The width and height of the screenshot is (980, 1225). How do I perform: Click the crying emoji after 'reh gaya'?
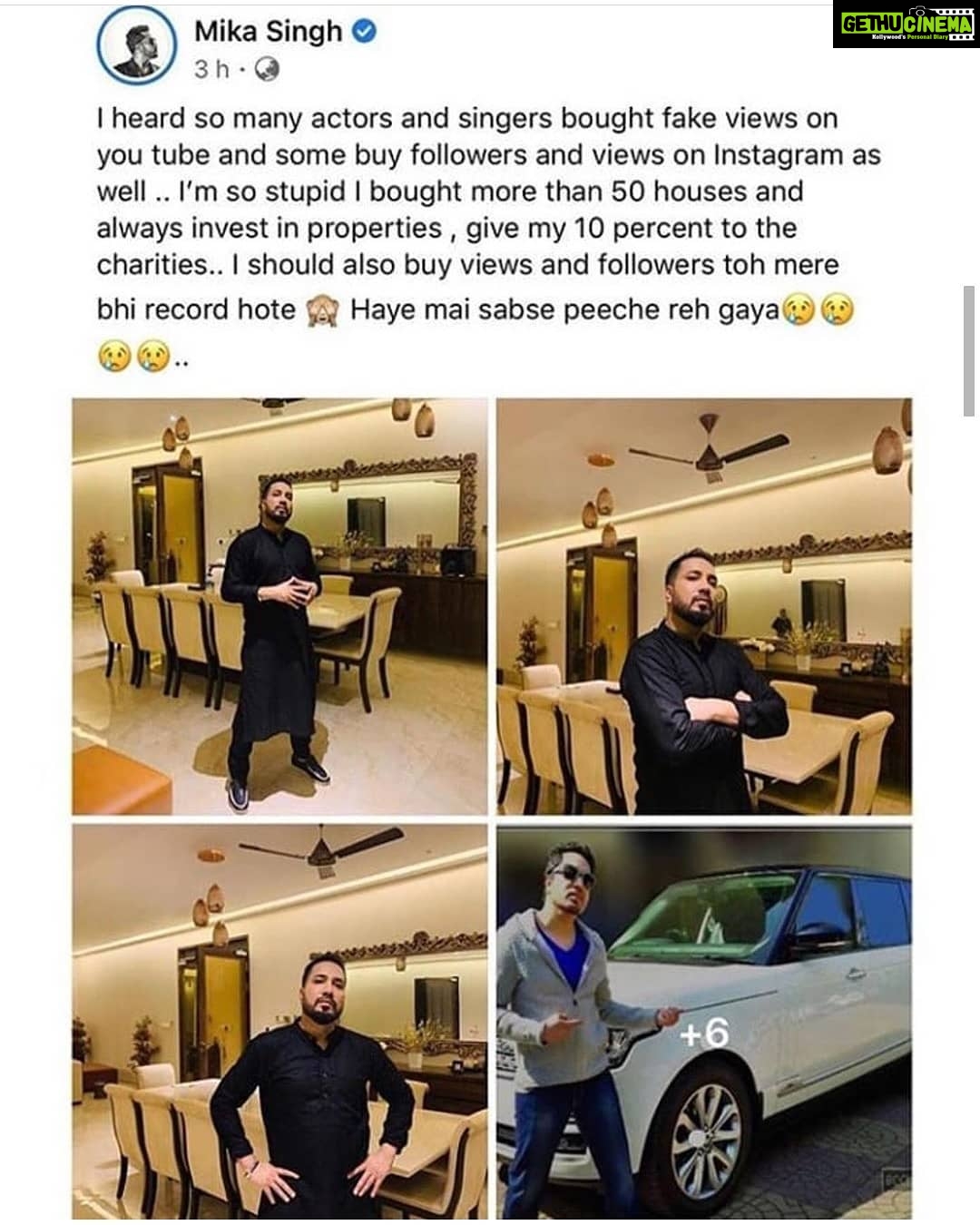[x=799, y=311]
